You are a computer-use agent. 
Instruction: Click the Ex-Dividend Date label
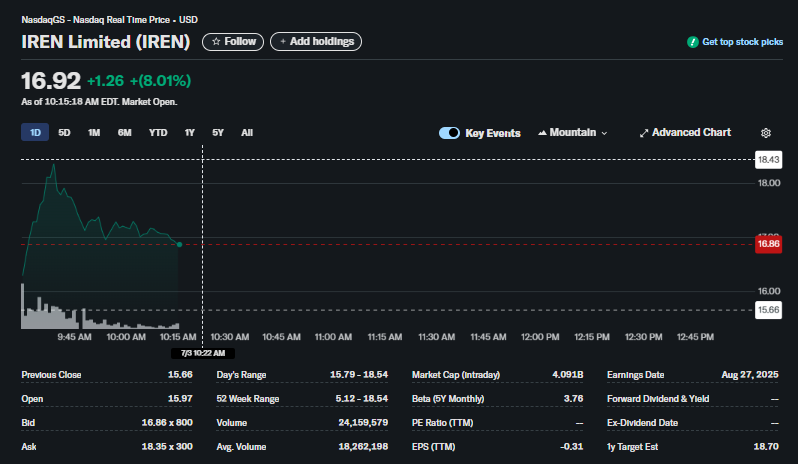[x=642, y=423]
